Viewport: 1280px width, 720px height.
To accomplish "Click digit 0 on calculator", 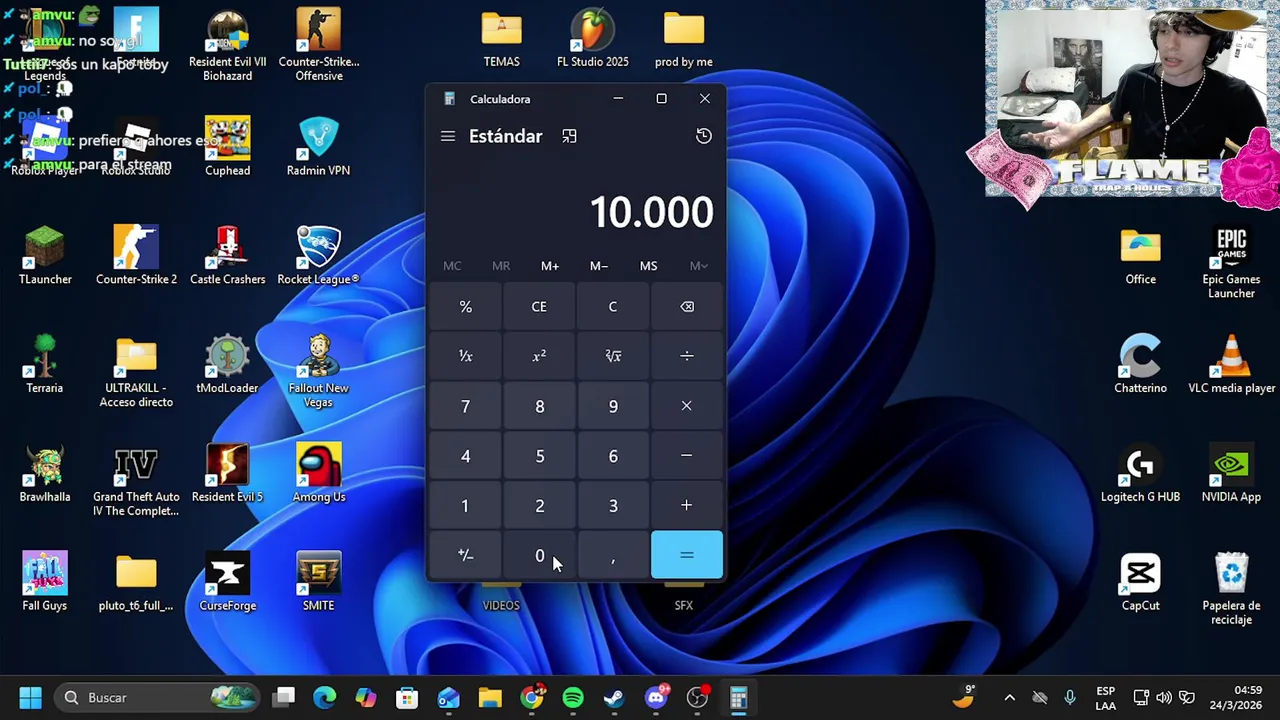I will click(539, 555).
